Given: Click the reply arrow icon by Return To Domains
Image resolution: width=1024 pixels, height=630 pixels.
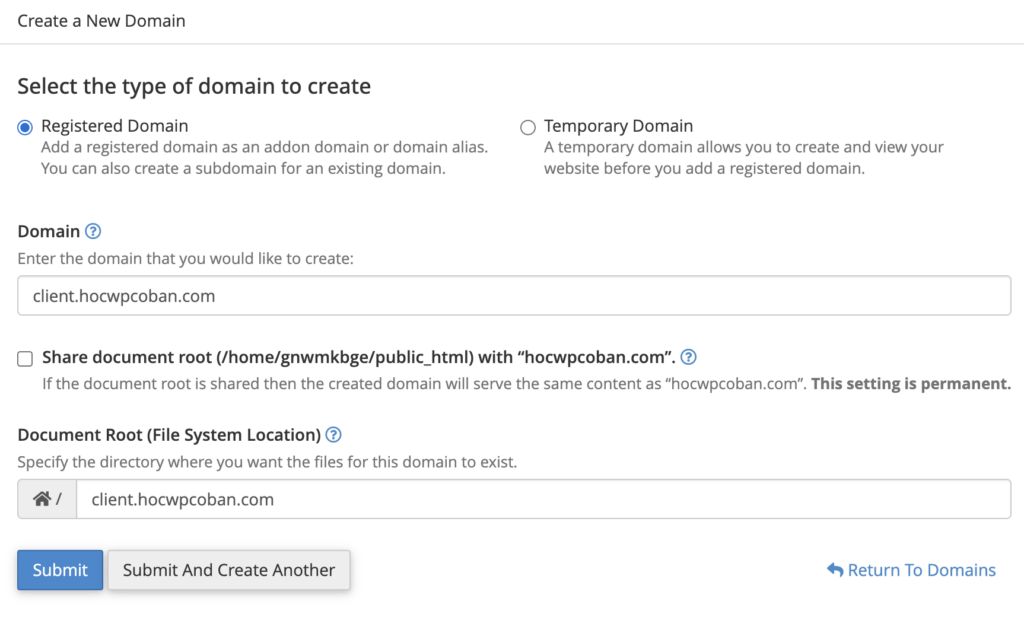Looking at the screenshot, I should pos(835,570).
